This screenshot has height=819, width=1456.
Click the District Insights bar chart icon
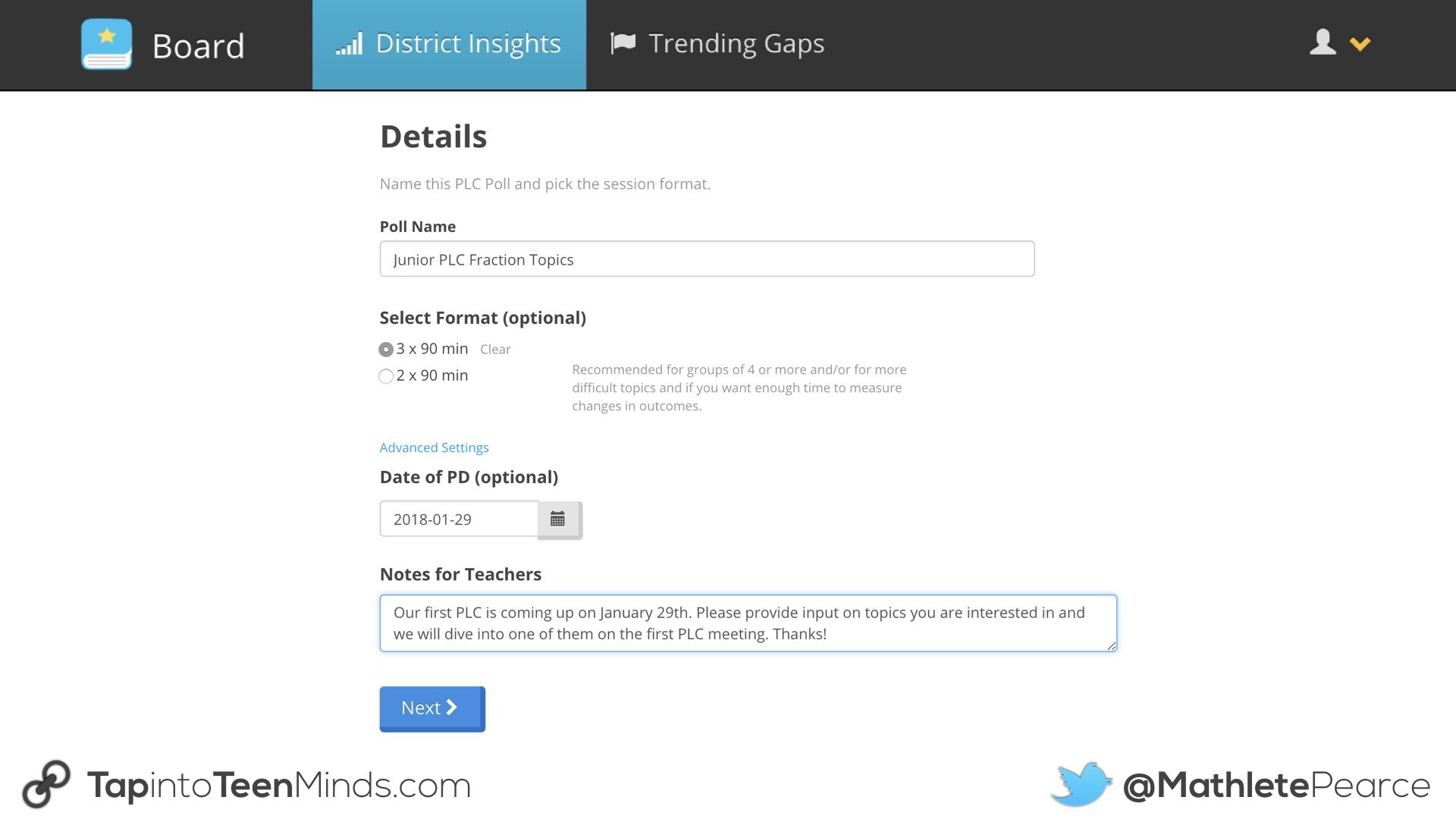[350, 43]
